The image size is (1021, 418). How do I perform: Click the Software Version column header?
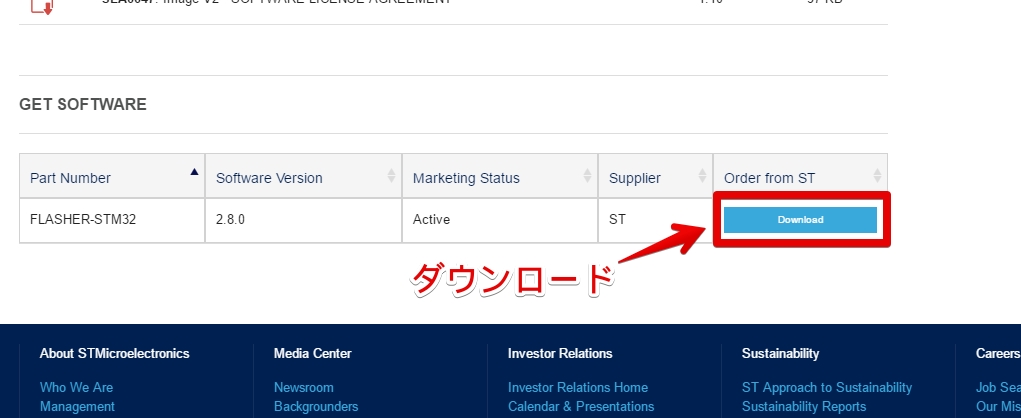(303, 176)
